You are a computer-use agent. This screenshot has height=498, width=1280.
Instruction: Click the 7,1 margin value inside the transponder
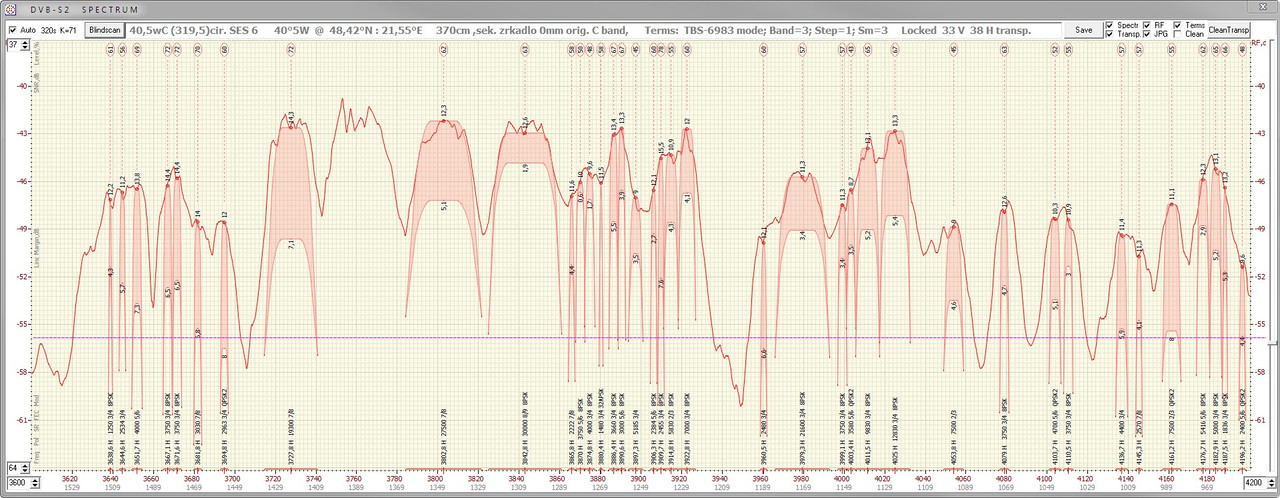[291, 243]
